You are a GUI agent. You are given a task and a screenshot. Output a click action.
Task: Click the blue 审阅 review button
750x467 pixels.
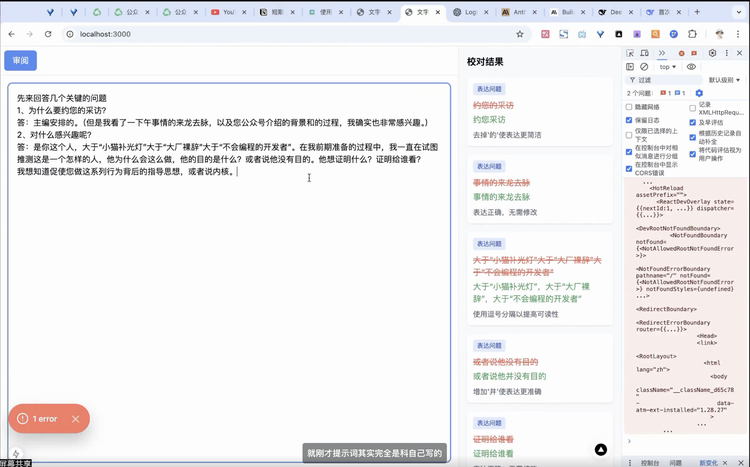19,61
